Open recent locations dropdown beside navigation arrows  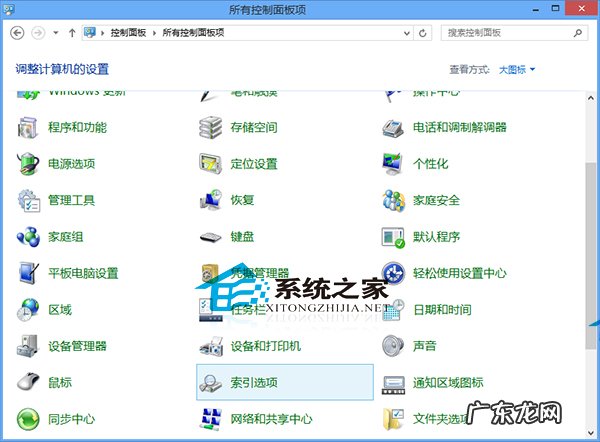coord(56,33)
